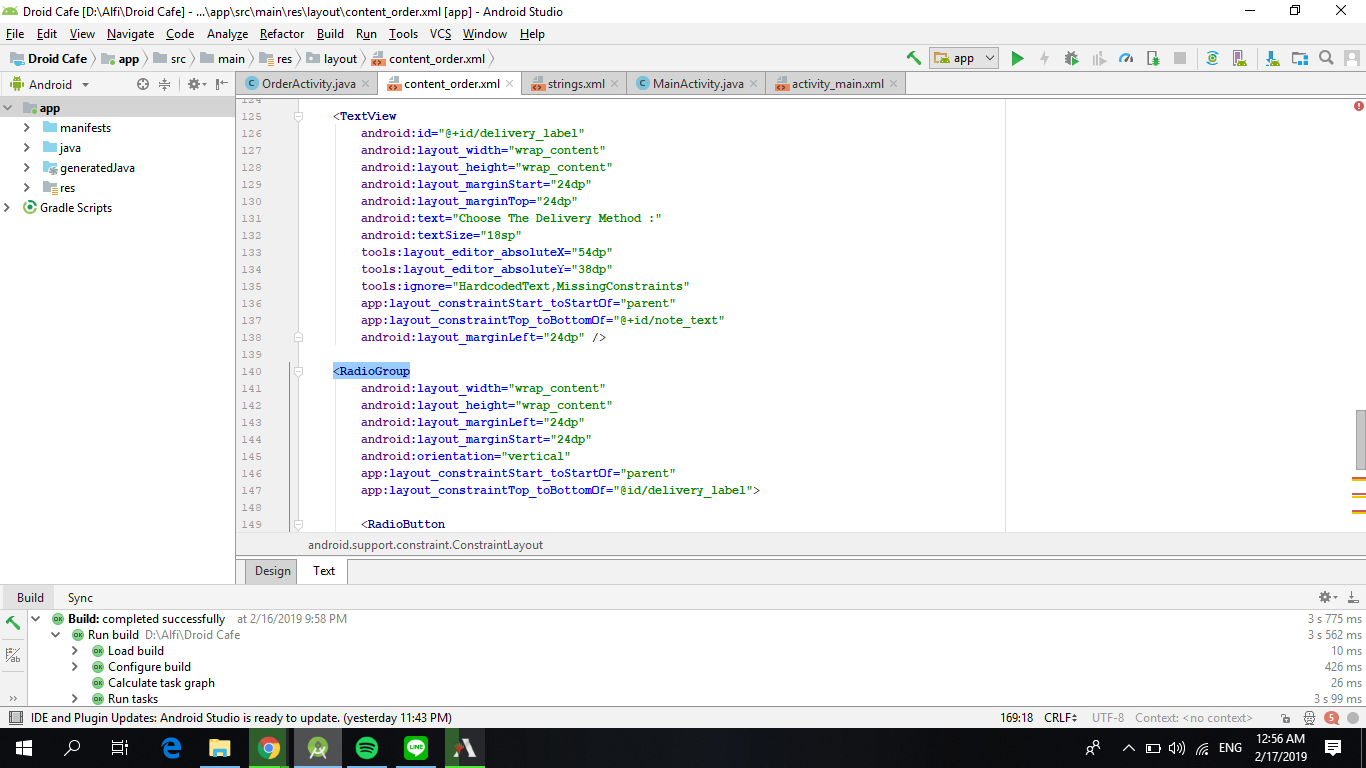Collapse the Run build node in Build output

57,634
